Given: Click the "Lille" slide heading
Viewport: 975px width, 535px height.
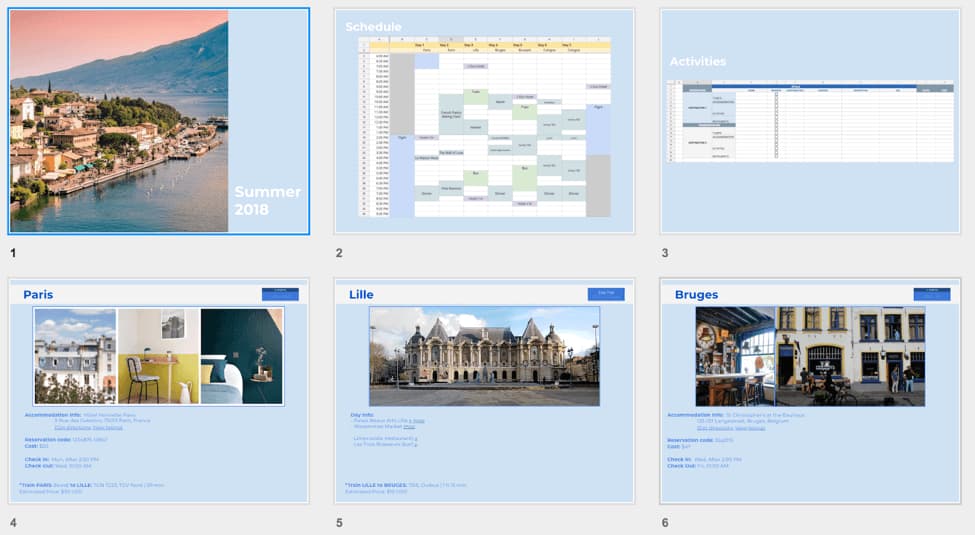Looking at the screenshot, I should 361,295.
